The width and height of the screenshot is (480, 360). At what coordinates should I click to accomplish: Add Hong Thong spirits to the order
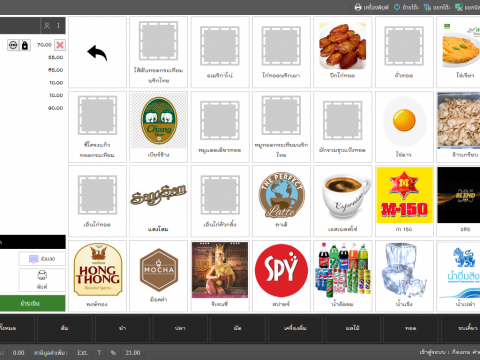[97, 276]
